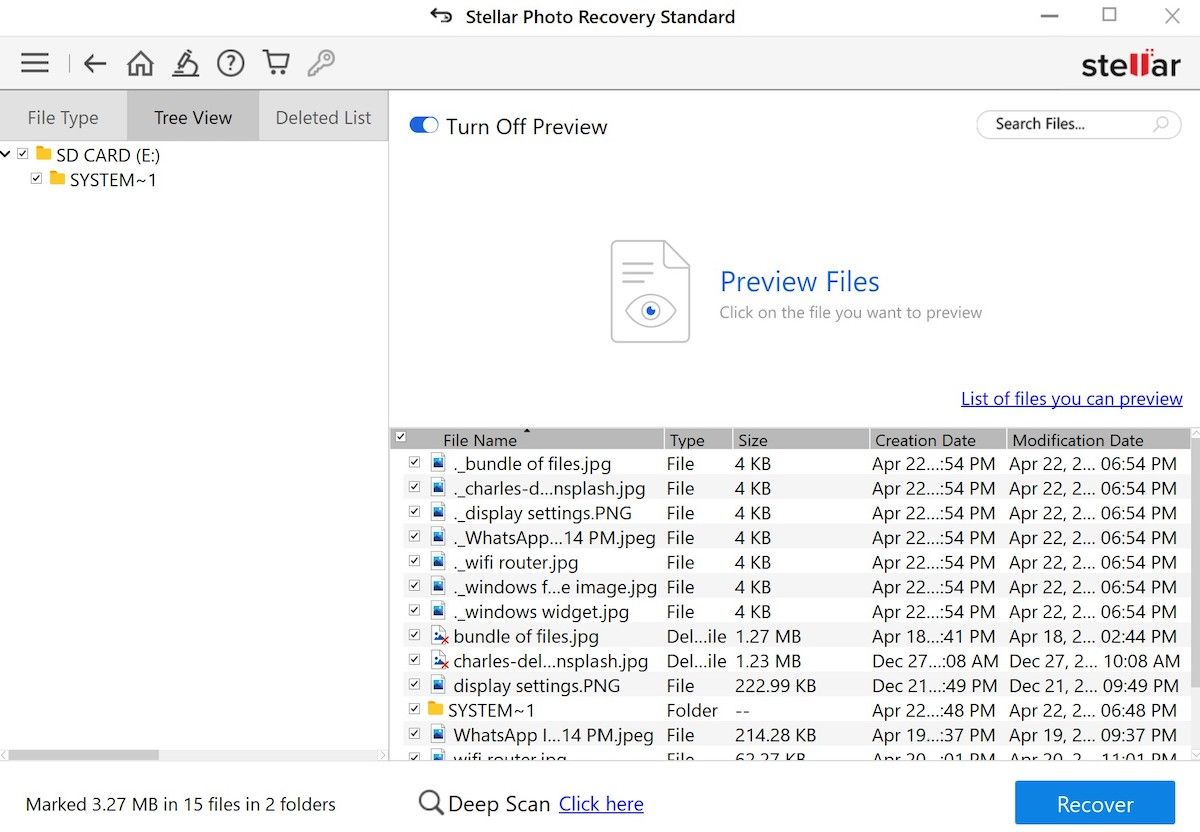Click deleted file icon of charles-del...nsplash.jpg
1200x832 pixels.
pyautogui.click(x=439, y=661)
